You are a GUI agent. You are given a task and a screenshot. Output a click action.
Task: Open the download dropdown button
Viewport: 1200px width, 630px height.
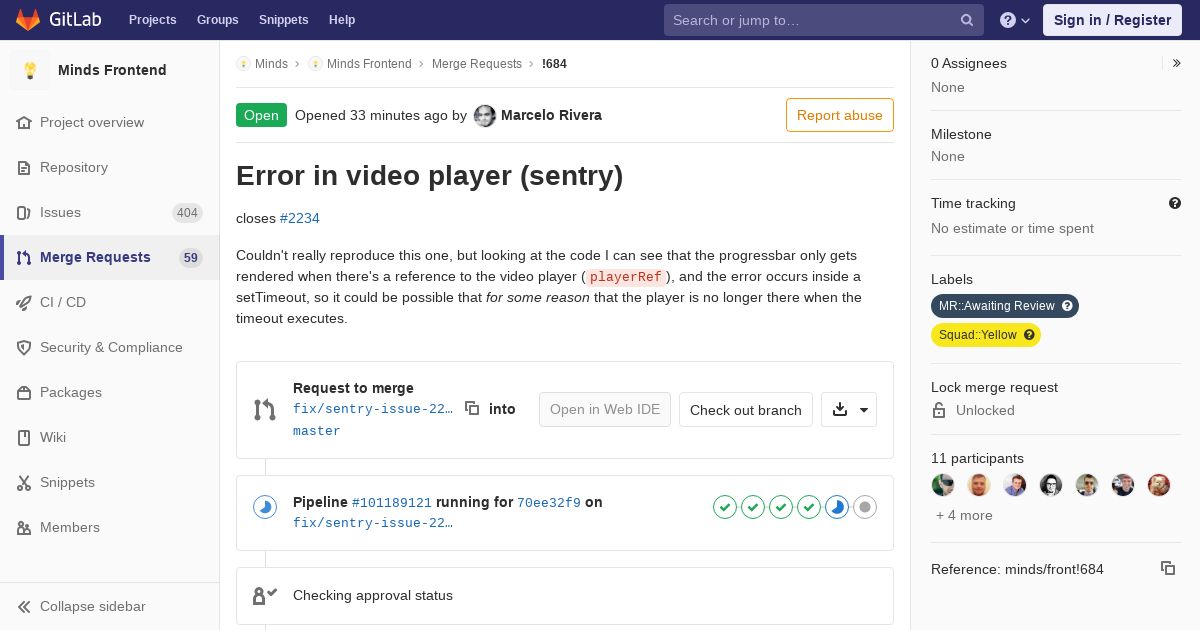tap(849, 409)
